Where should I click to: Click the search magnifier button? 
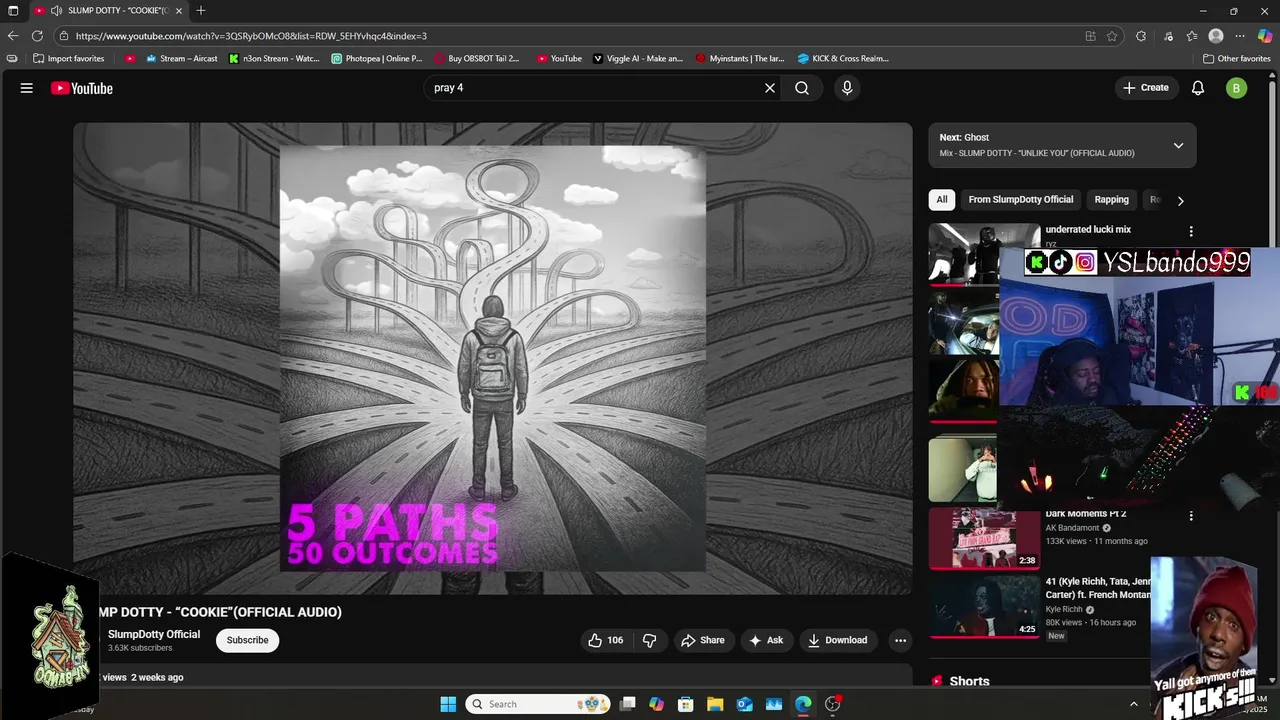[802, 88]
